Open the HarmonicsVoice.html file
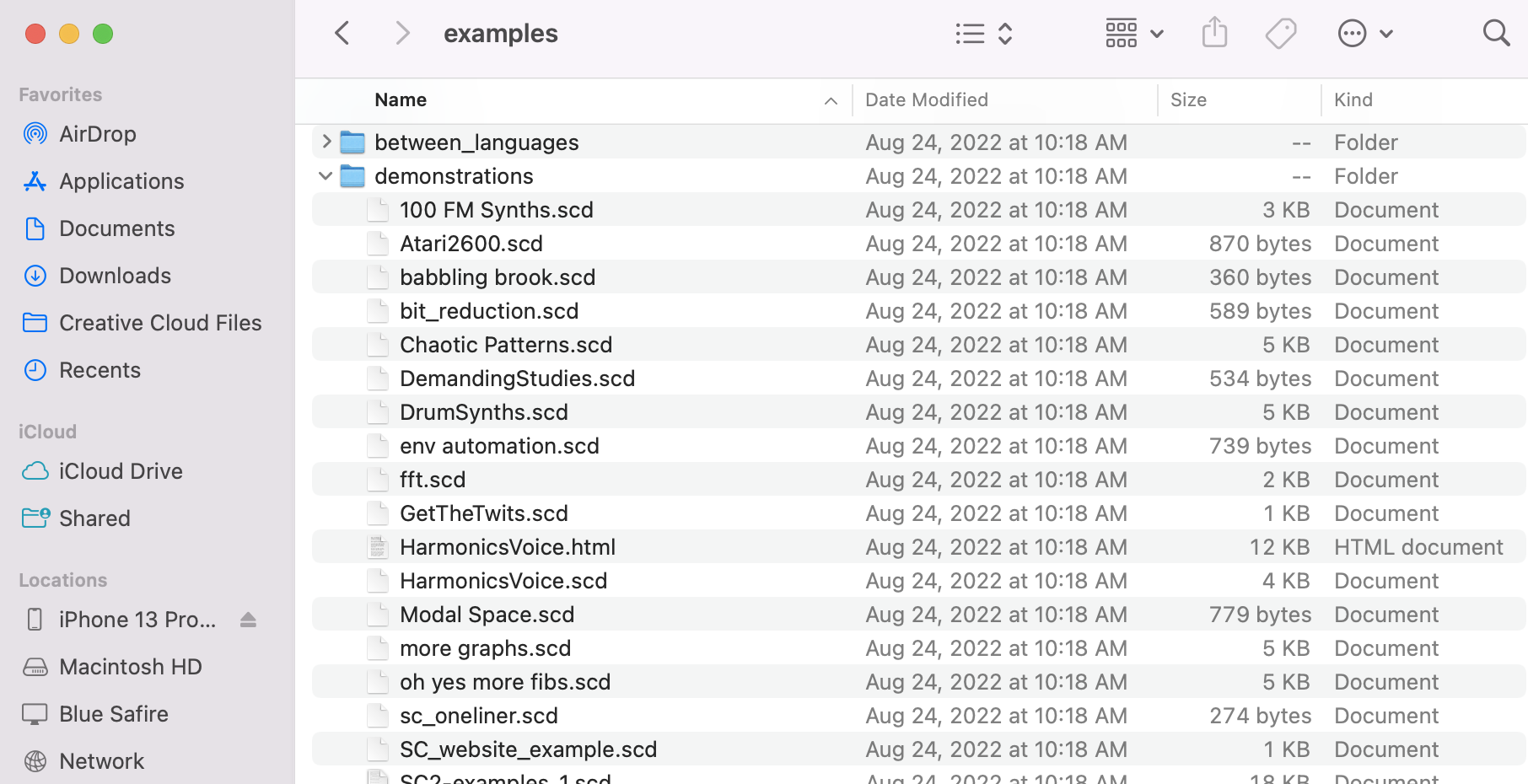This screenshot has width=1528, height=784. click(508, 546)
